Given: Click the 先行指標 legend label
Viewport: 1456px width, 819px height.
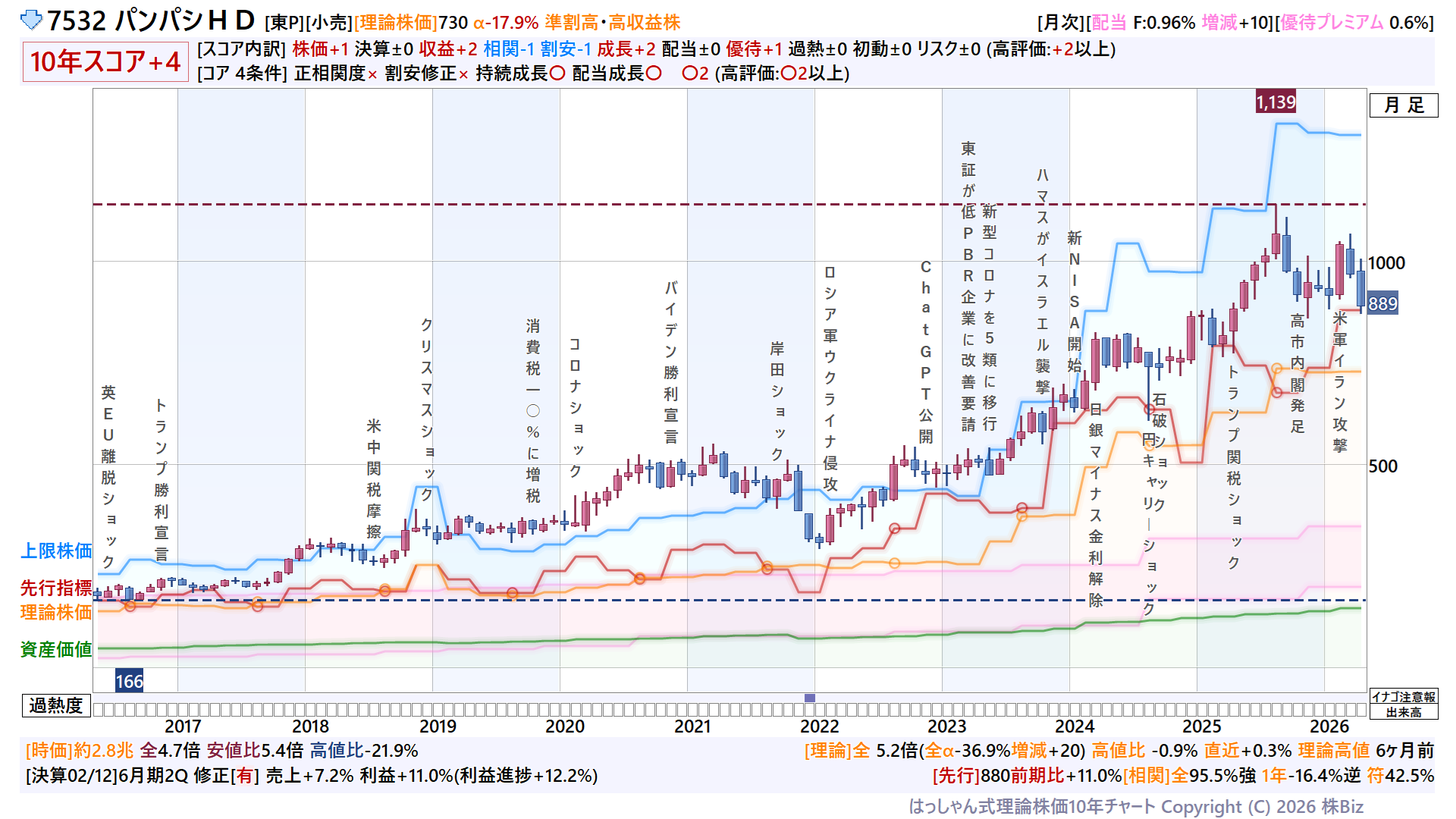Looking at the screenshot, I should click(56, 588).
